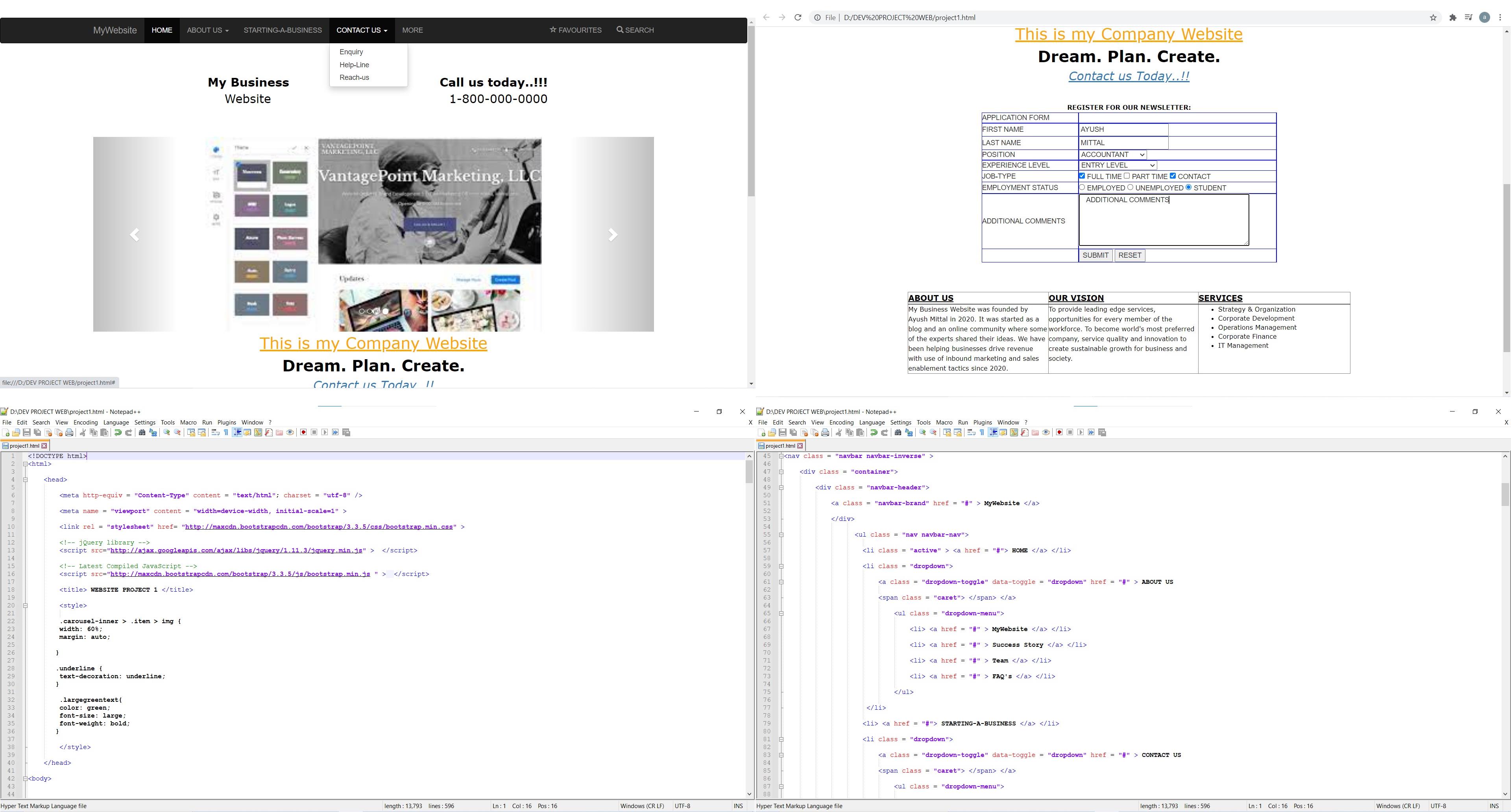Select the UNEMPLOYED radio button
The height and width of the screenshot is (812, 1511).
[1130, 188]
